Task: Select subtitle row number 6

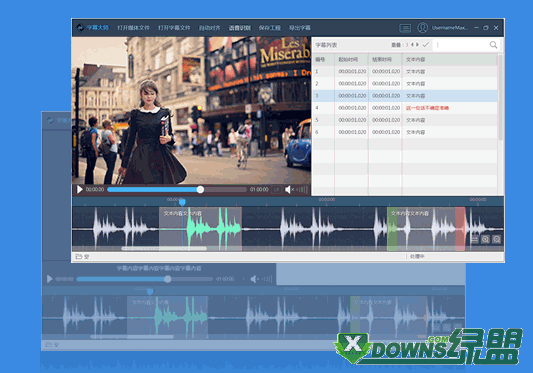Action: coord(405,132)
